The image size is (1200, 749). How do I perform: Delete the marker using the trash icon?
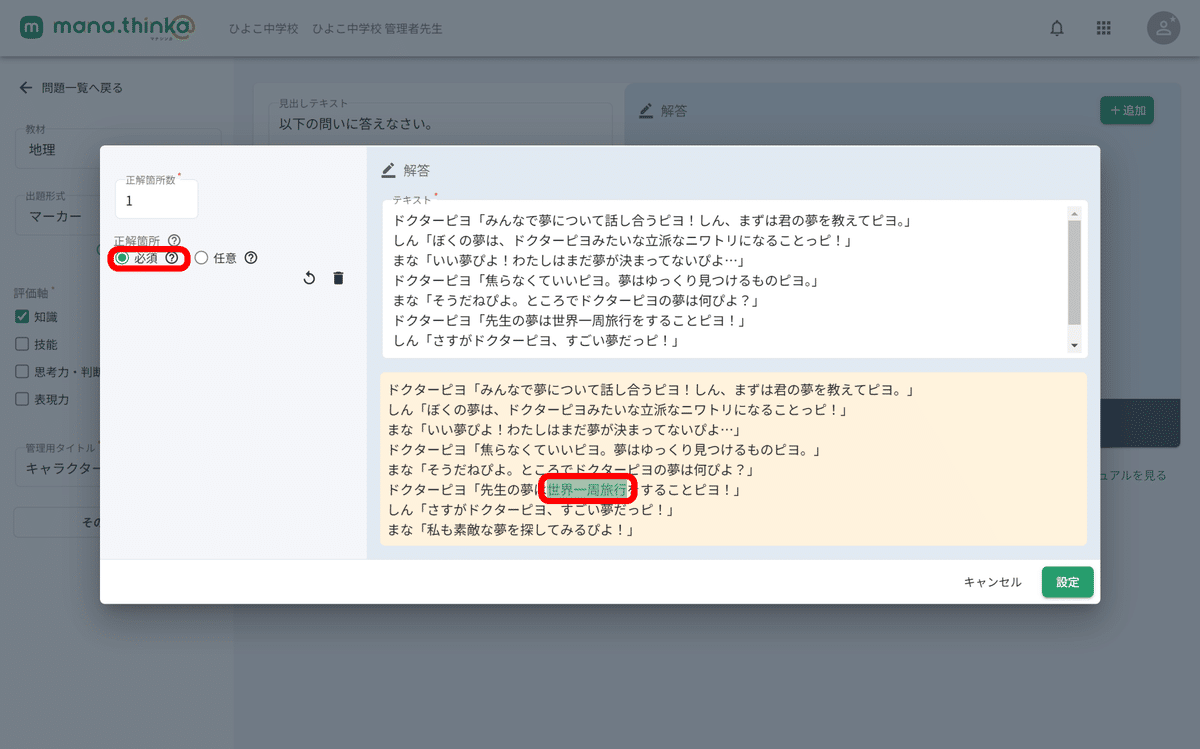[x=338, y=278]
